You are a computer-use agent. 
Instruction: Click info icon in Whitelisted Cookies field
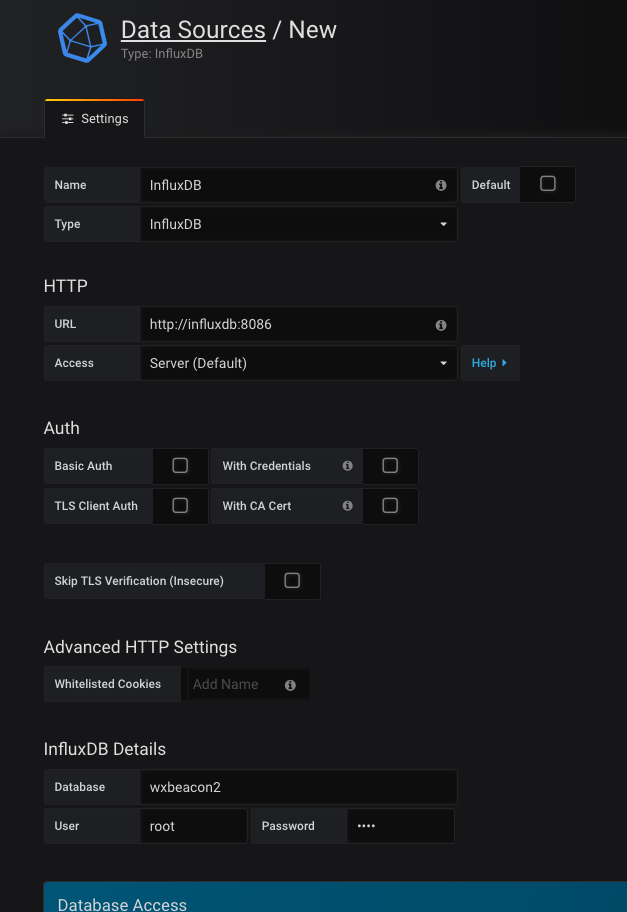[x=290, y=685]
